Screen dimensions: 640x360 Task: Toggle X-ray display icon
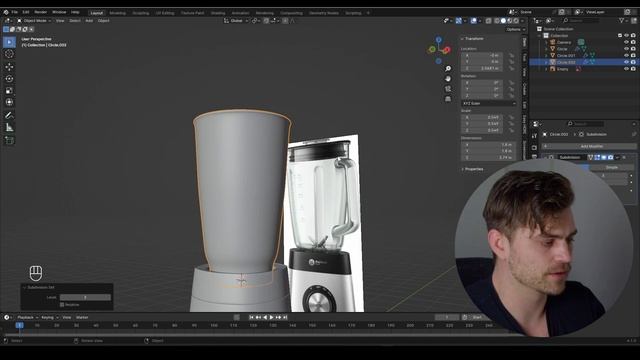point(488,21)
